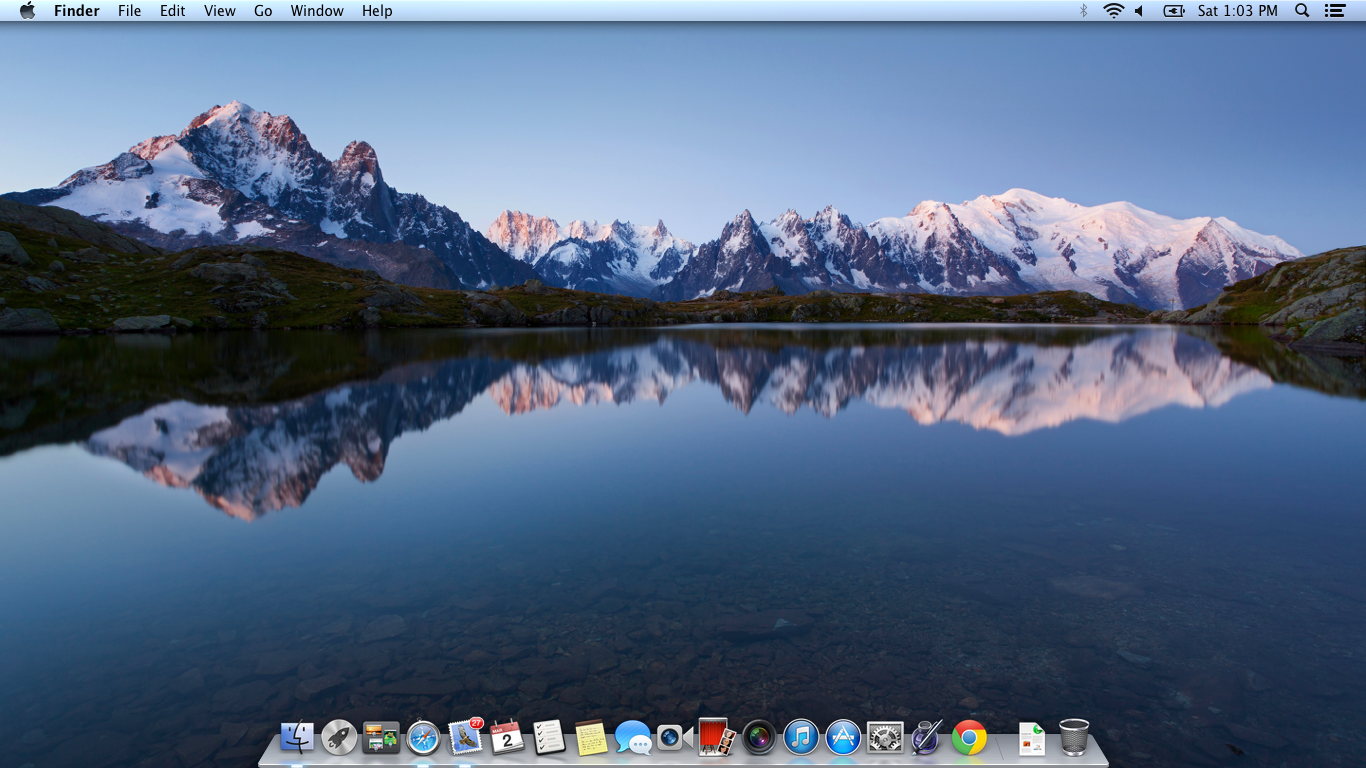Open the Apple menu
The height and width of the screenshot is (768, 1366).
(27, 11)
